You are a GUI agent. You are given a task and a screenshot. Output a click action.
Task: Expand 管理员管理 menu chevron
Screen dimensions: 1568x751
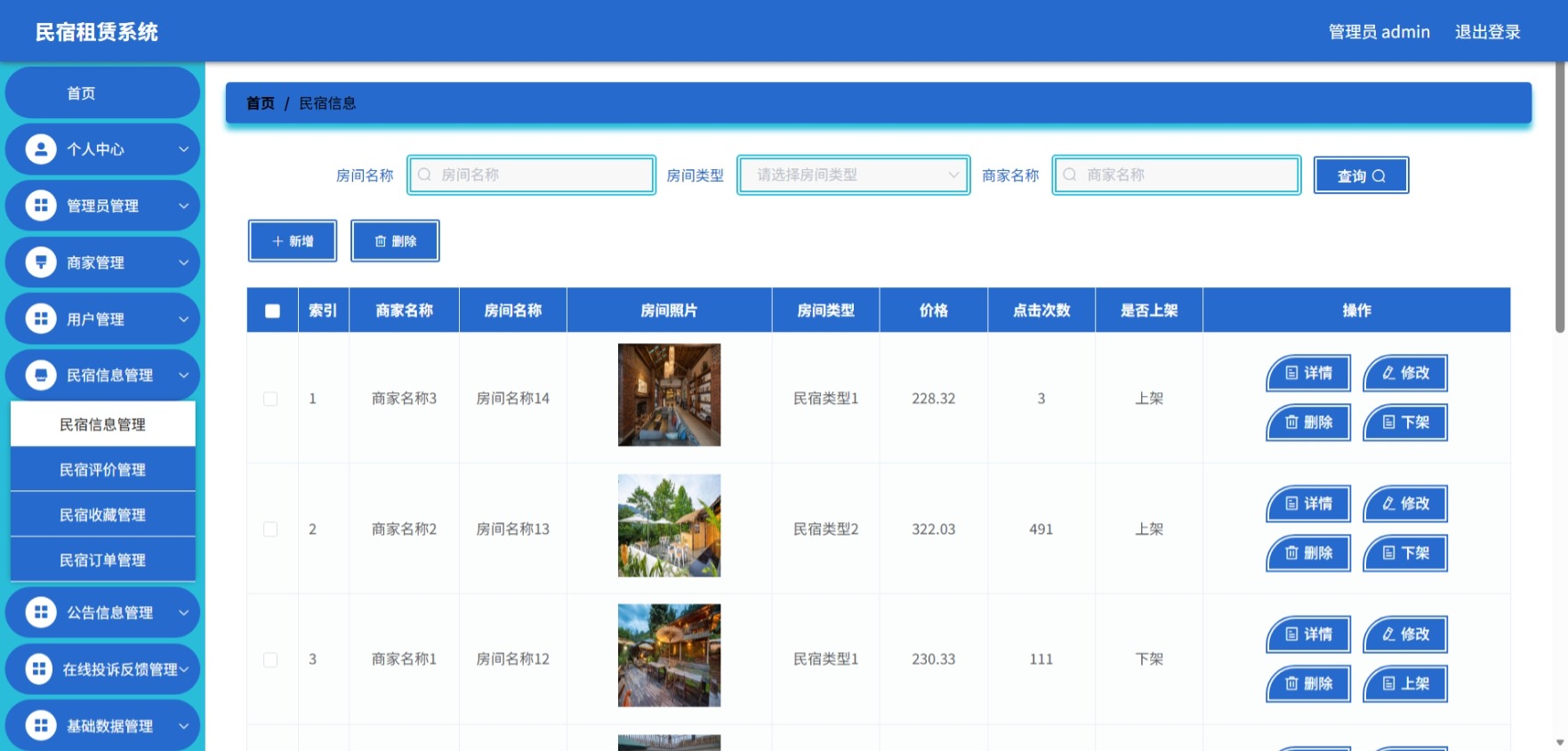pos(183,206)
